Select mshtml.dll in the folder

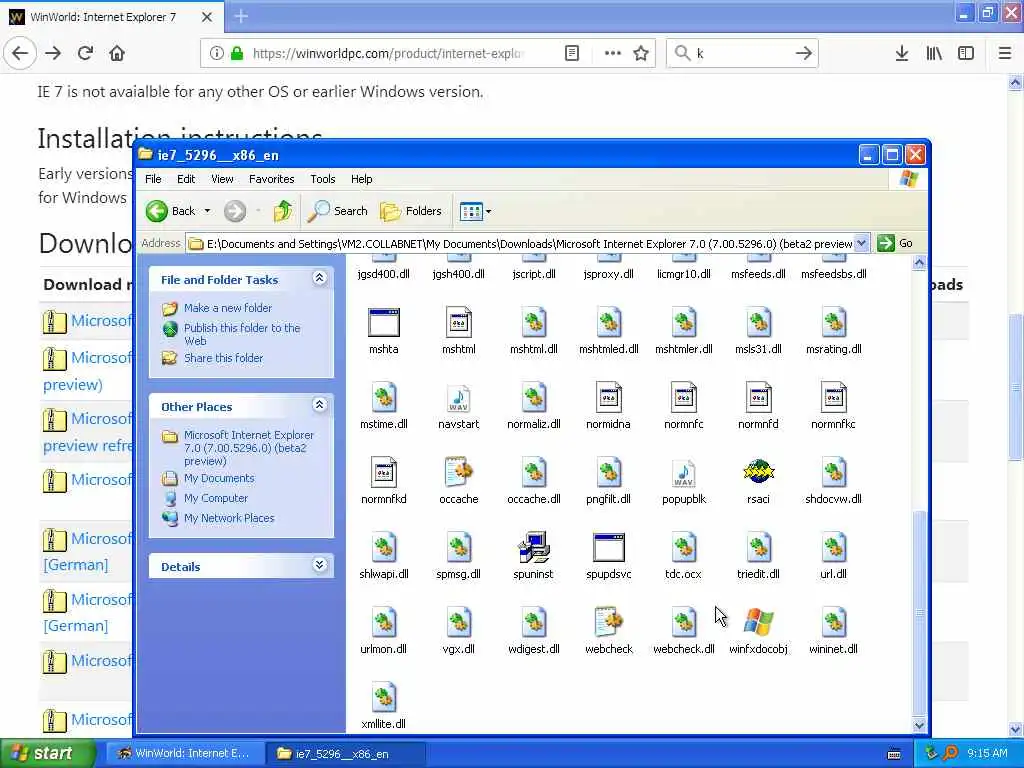[x=534, y=323]
